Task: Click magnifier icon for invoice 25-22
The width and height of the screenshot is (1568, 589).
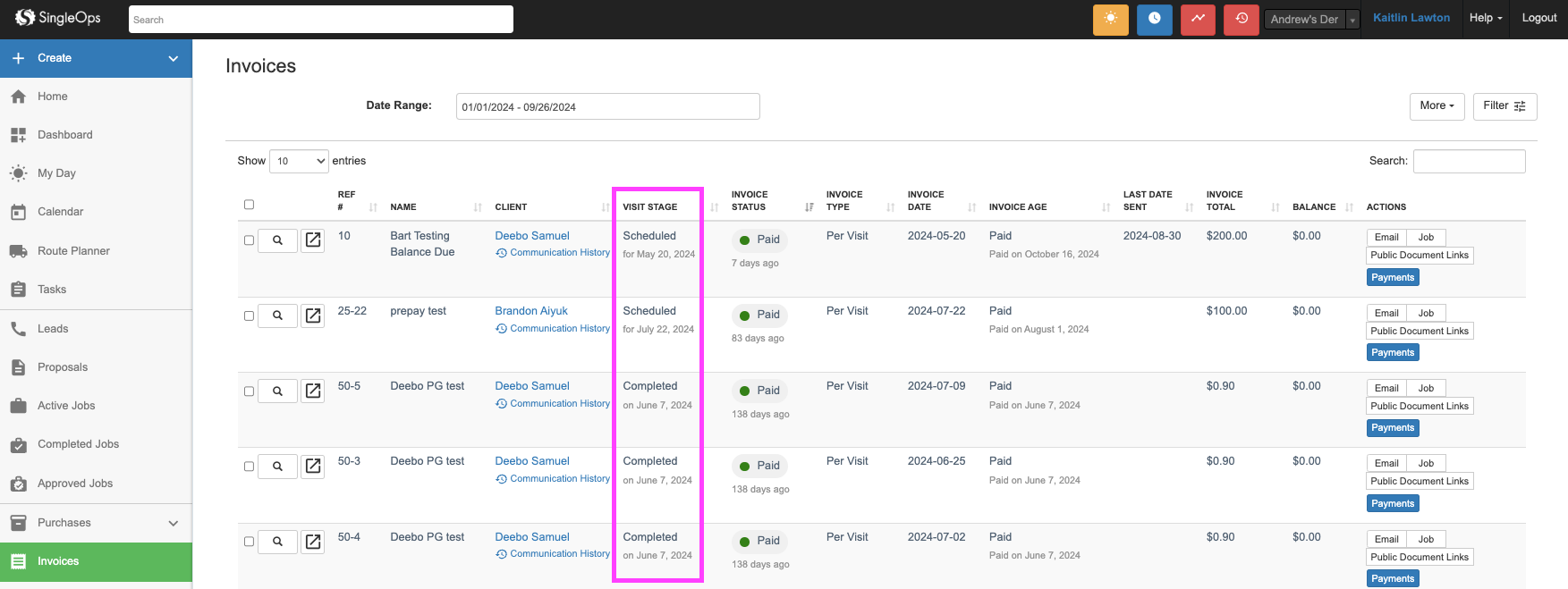Action: (x=277, y=316)
